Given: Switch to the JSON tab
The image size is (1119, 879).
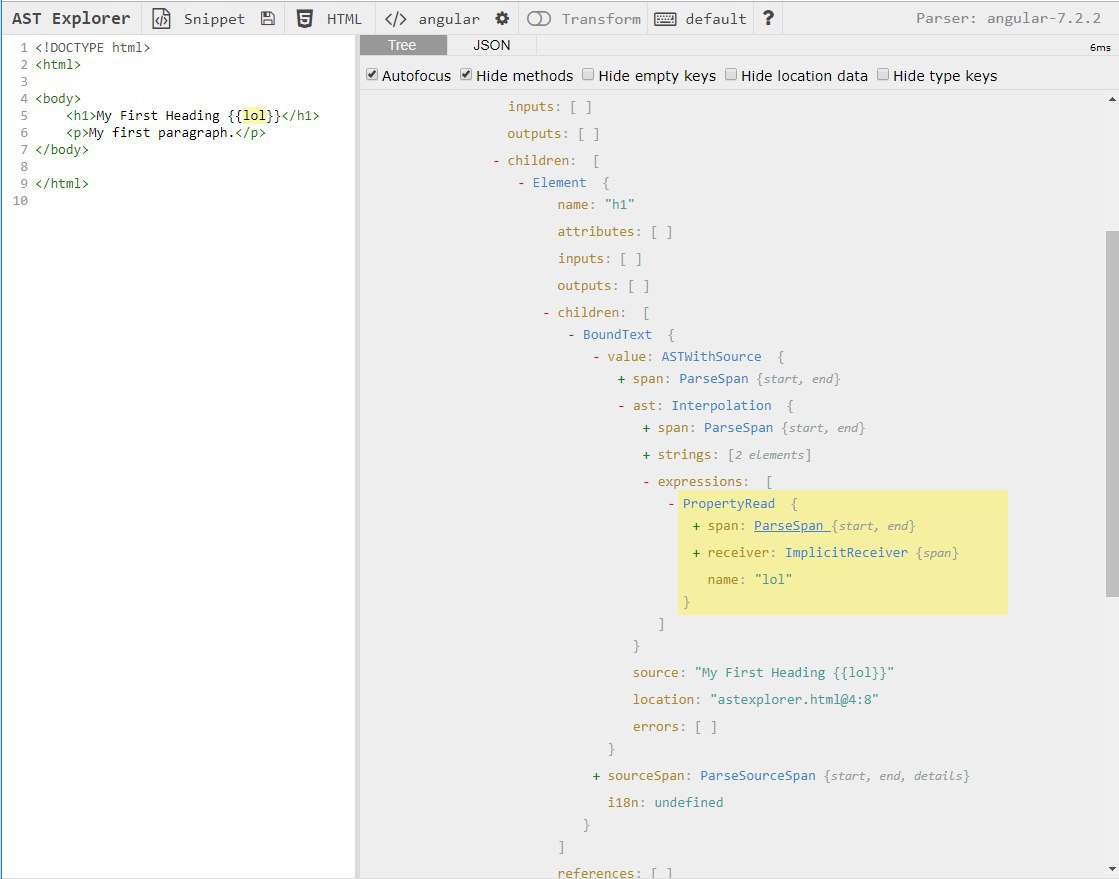Looking at the screenshot, I should (x=491, y=45).
